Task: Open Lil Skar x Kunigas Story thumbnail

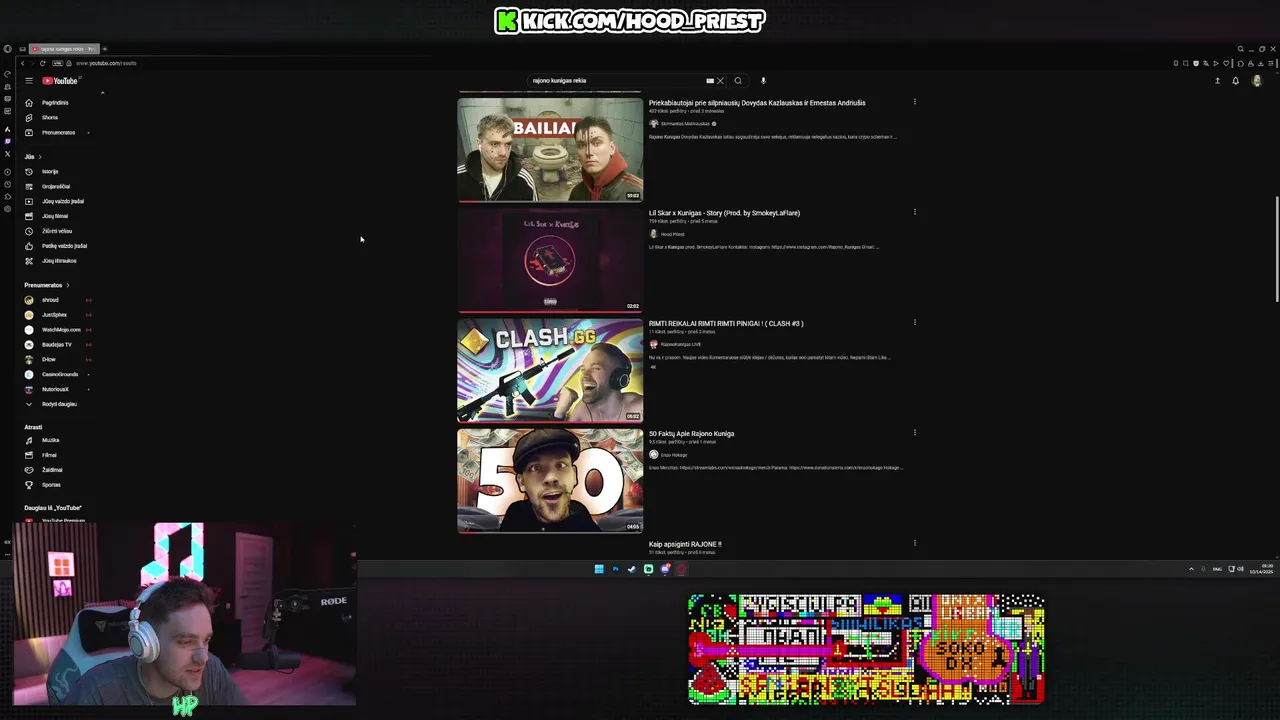Action: [x=550, y=260]
